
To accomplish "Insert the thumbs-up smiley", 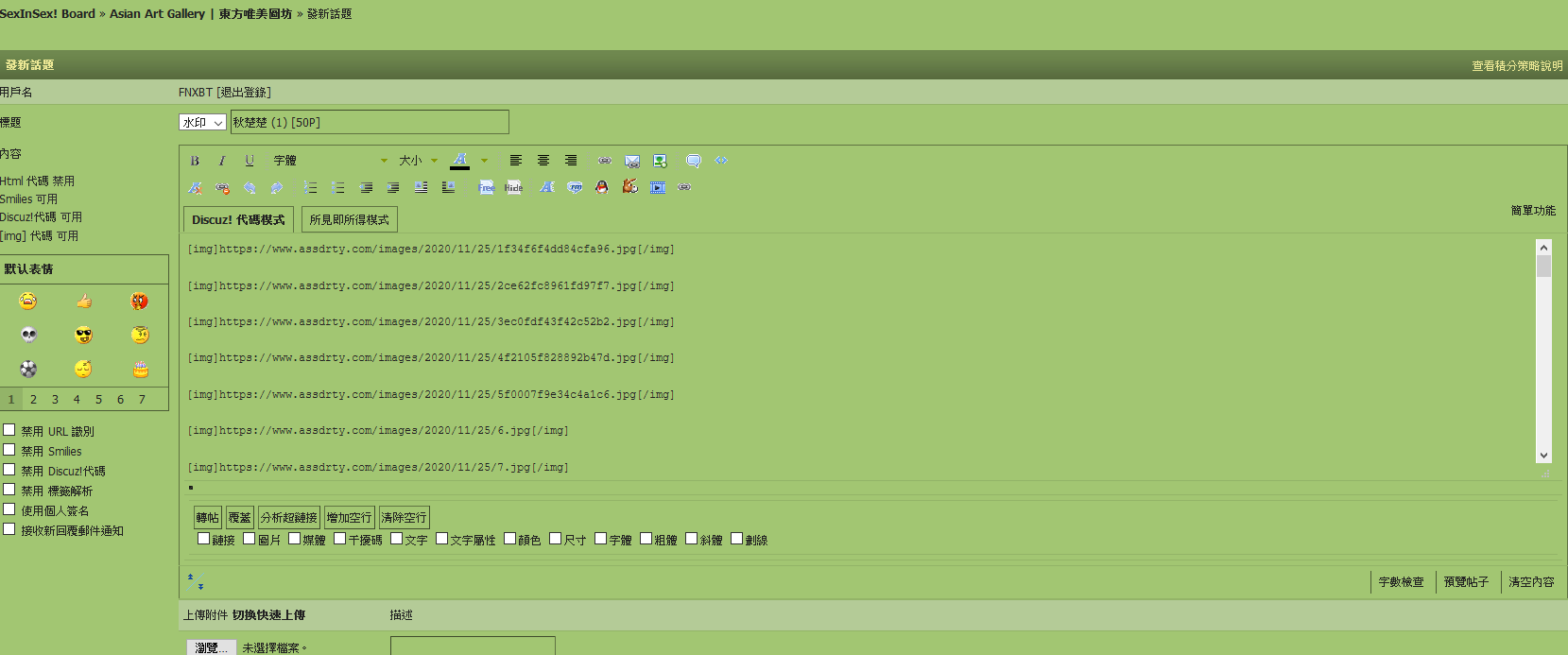I will coord(84,301).
